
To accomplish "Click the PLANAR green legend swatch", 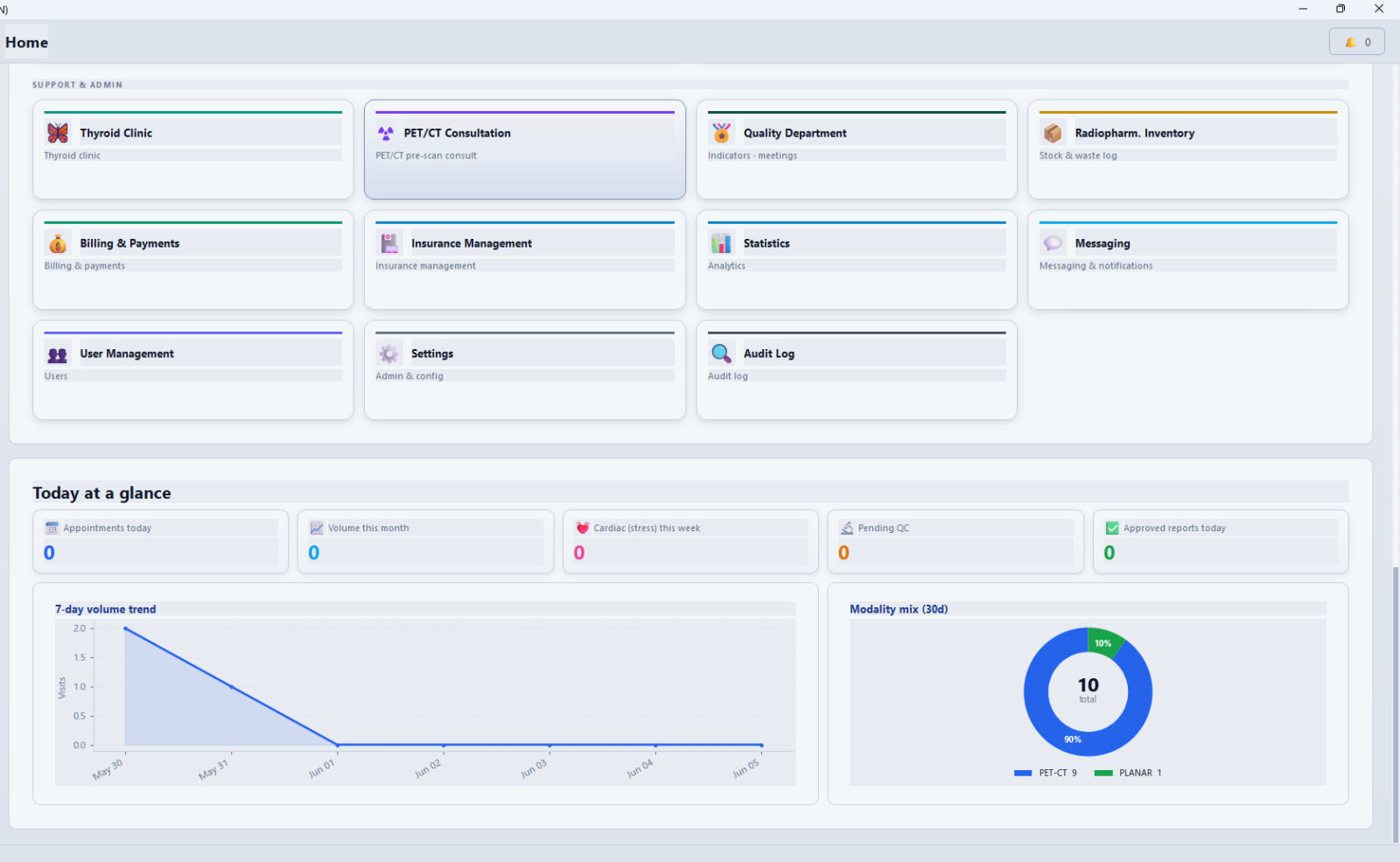I will [x=1103, y=773].
